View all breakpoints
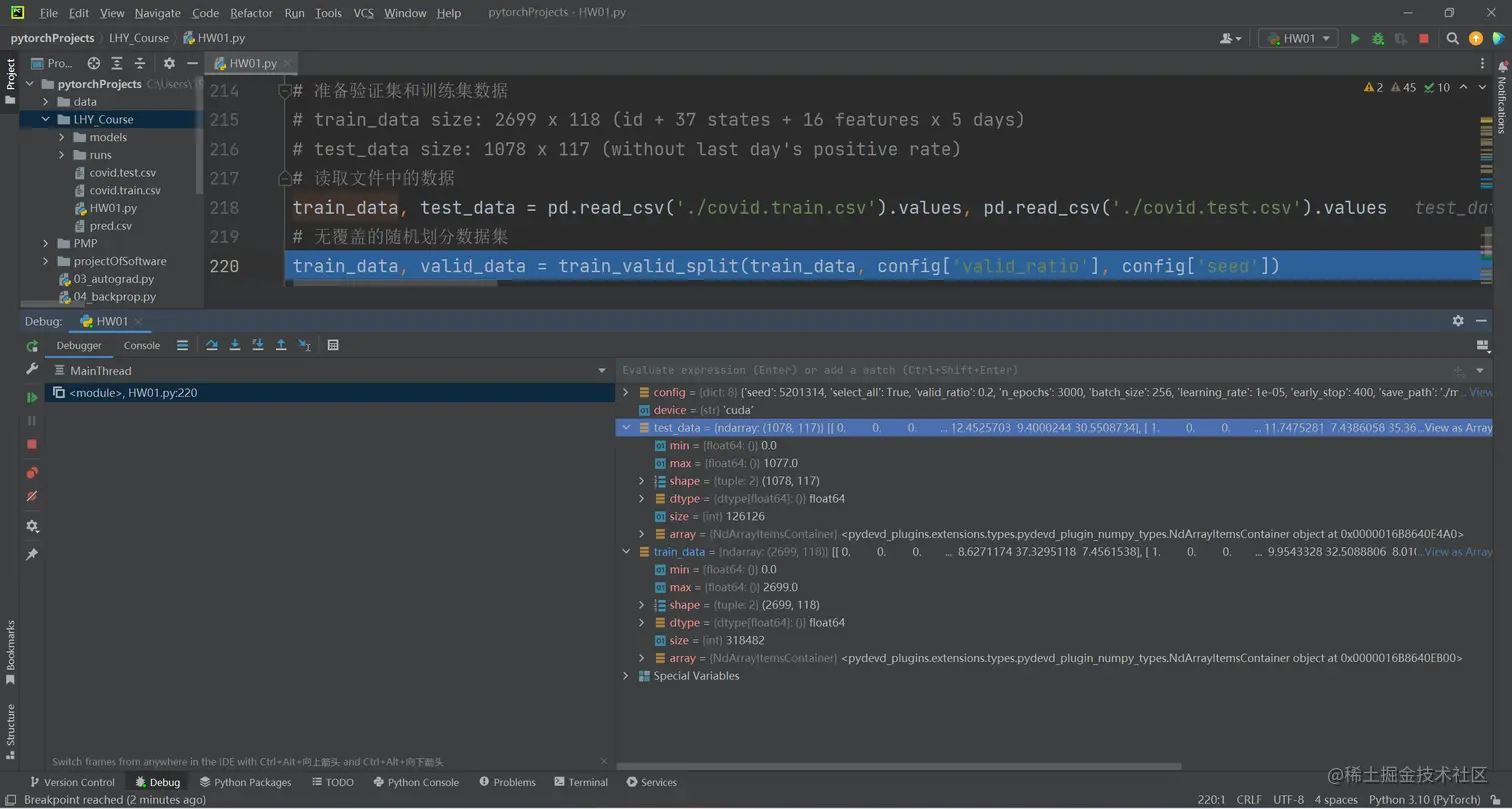The height and width of the screenshot is (809, 1512). pyautogui.click(x=32, y=473)
